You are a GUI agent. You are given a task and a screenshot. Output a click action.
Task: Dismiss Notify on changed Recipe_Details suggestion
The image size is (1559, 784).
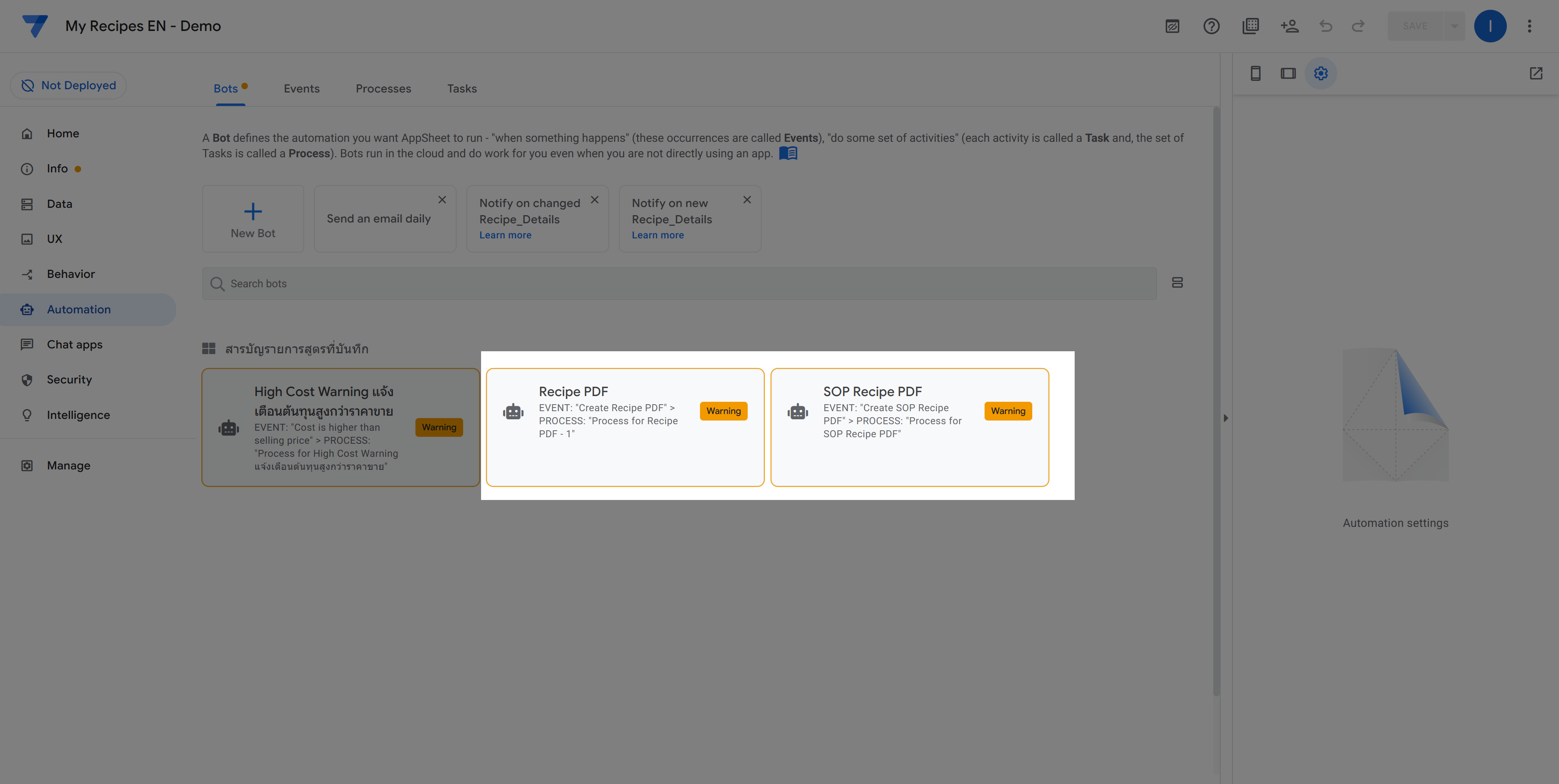click(595, 200)
